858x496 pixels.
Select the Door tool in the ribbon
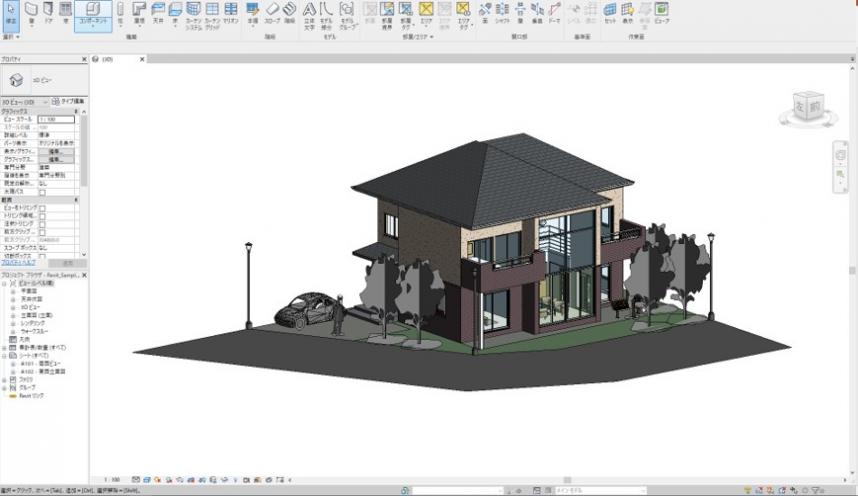[49, 12]
